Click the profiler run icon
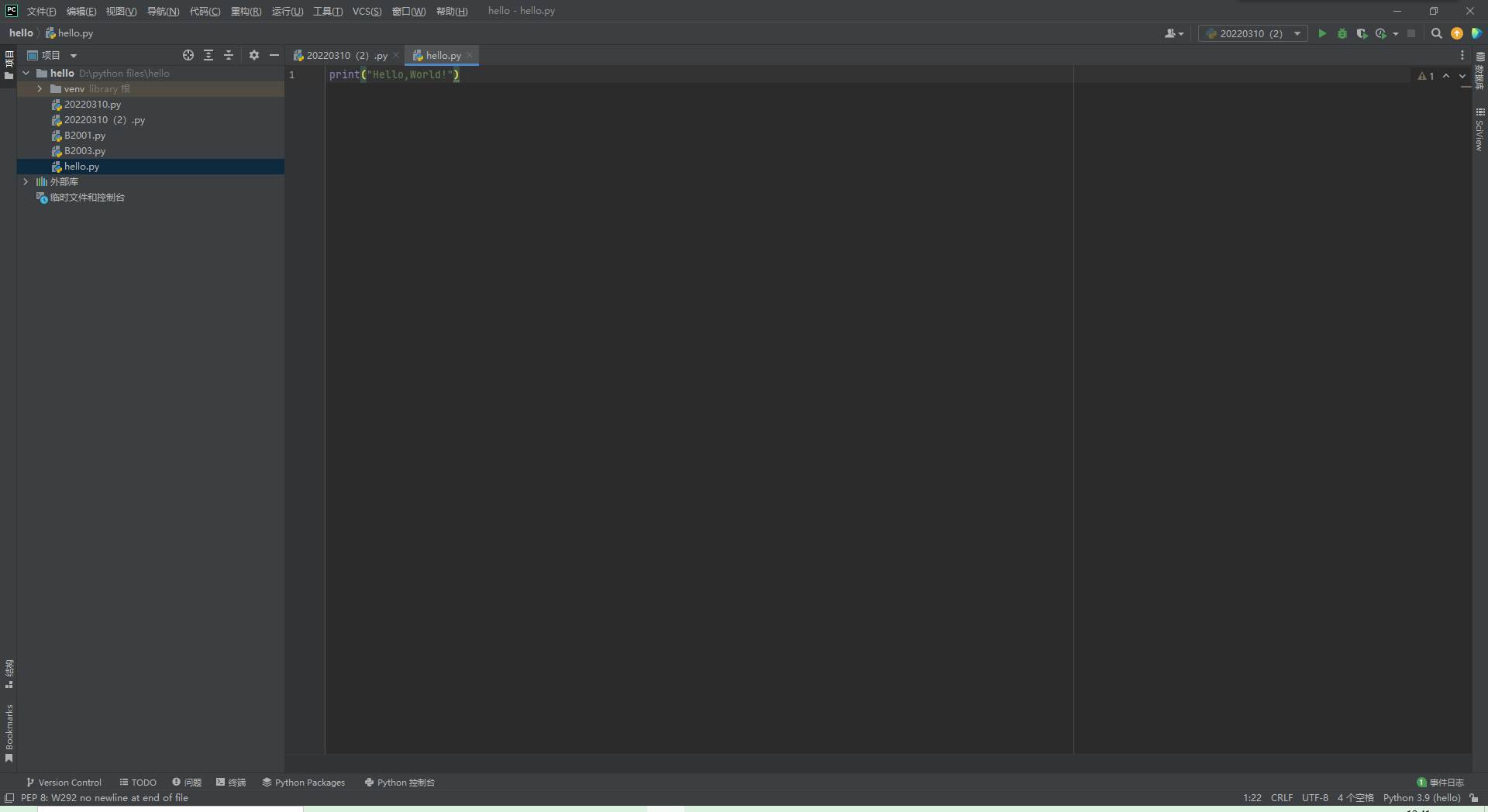1488x812 pixels. (x=1380, y=33)
